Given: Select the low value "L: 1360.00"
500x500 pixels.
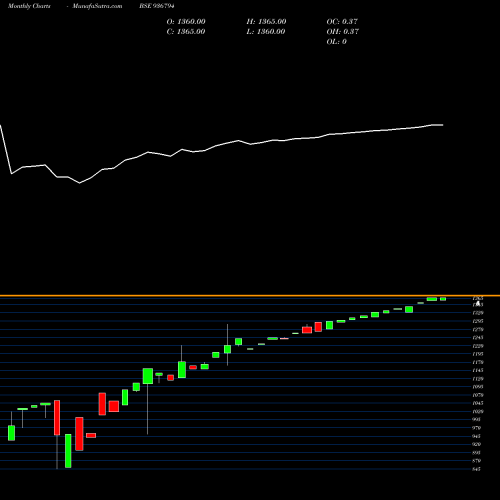Looking at the screenshot, I should 266,32.
